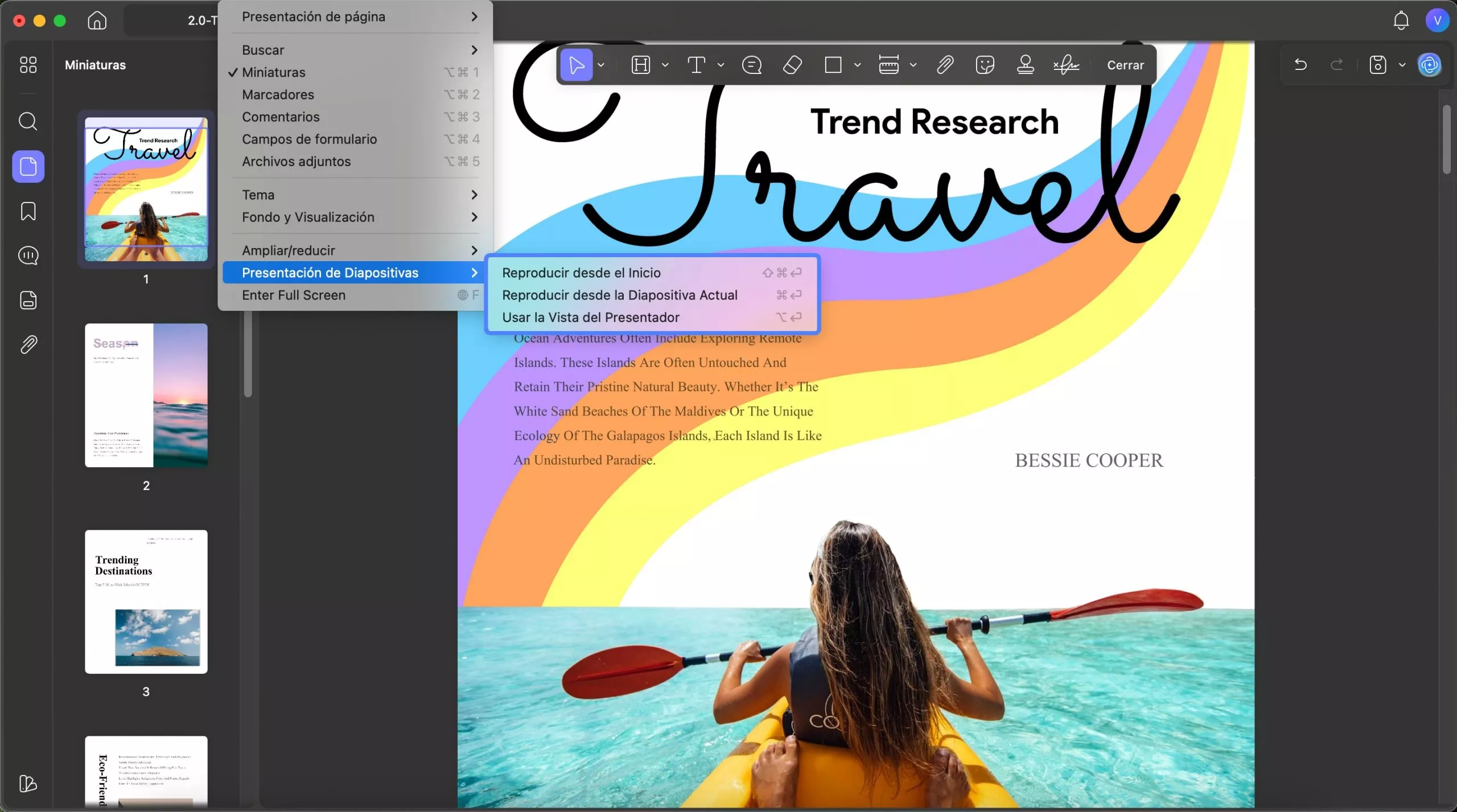Screen dimensions: 1457x812
Task: Expand the Buscar submenu
Action: click(x=354, y=50)
